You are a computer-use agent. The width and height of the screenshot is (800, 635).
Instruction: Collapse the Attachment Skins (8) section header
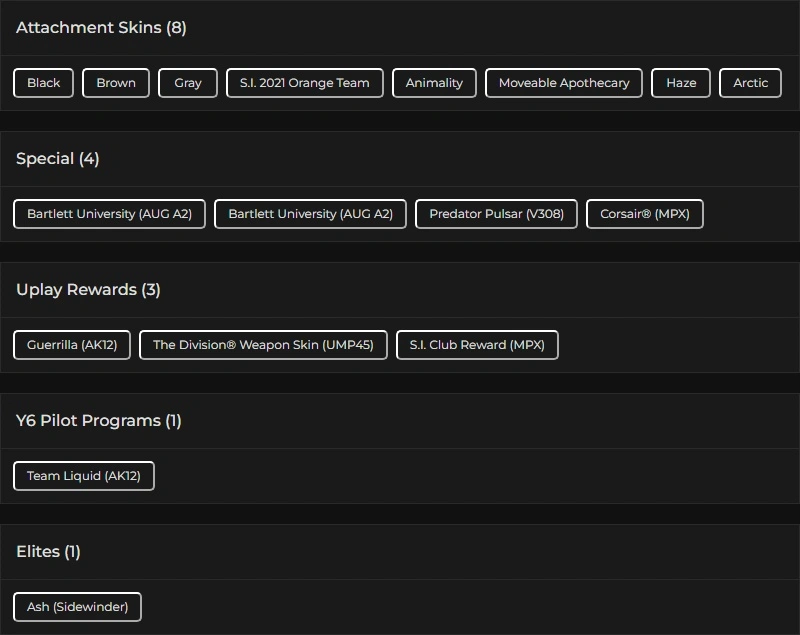click(x=101, y=28)
